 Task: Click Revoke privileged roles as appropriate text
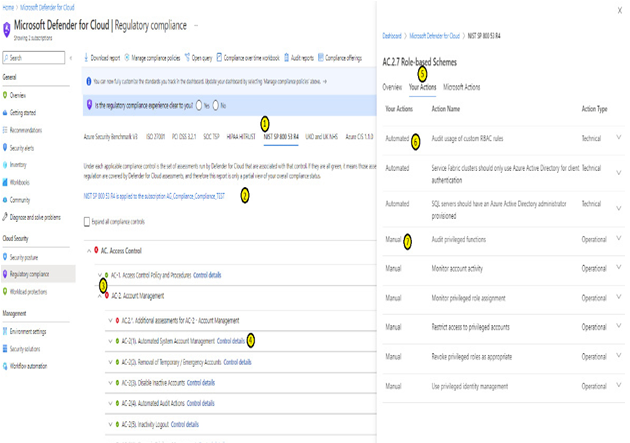point(472,357)
